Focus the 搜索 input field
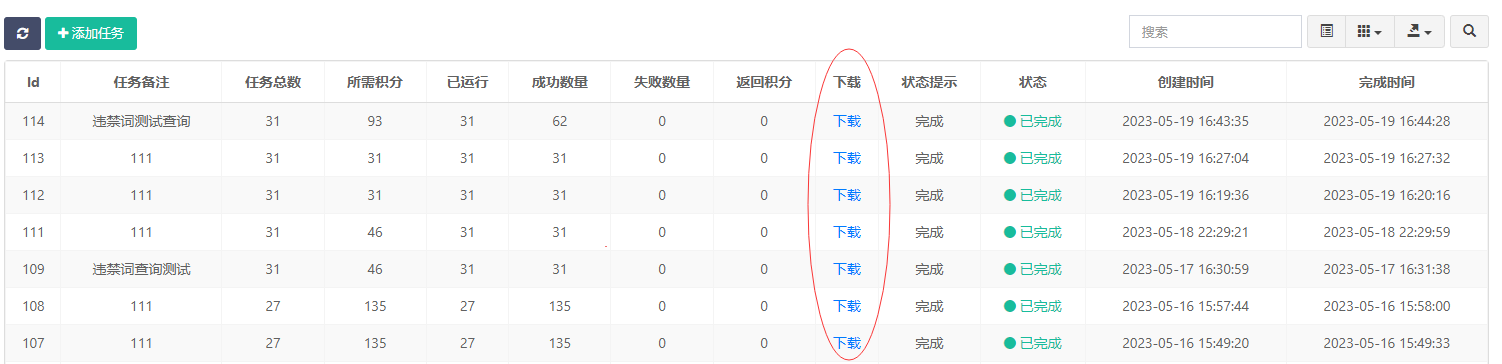 (x=1214, y=32)
